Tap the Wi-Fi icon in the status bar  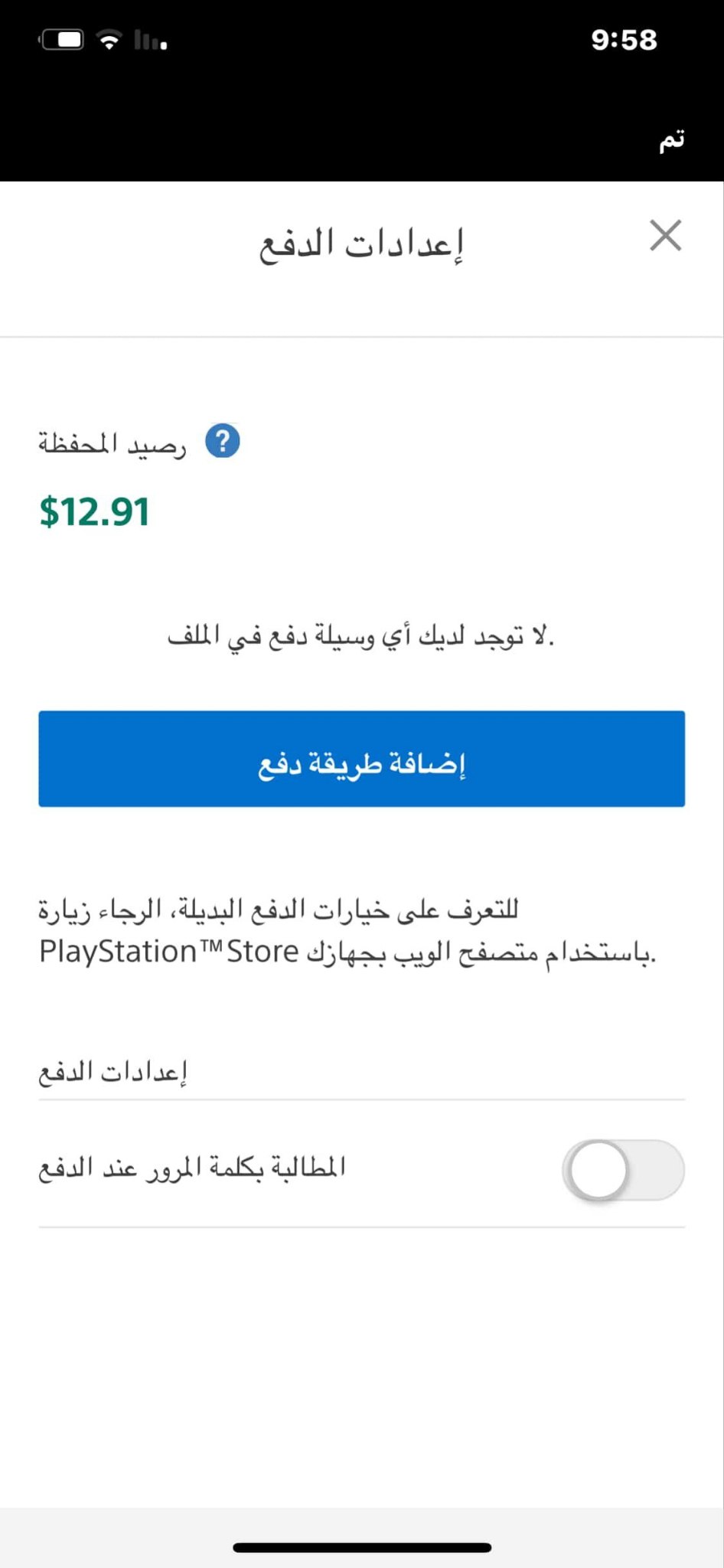[x=109, y=40]
